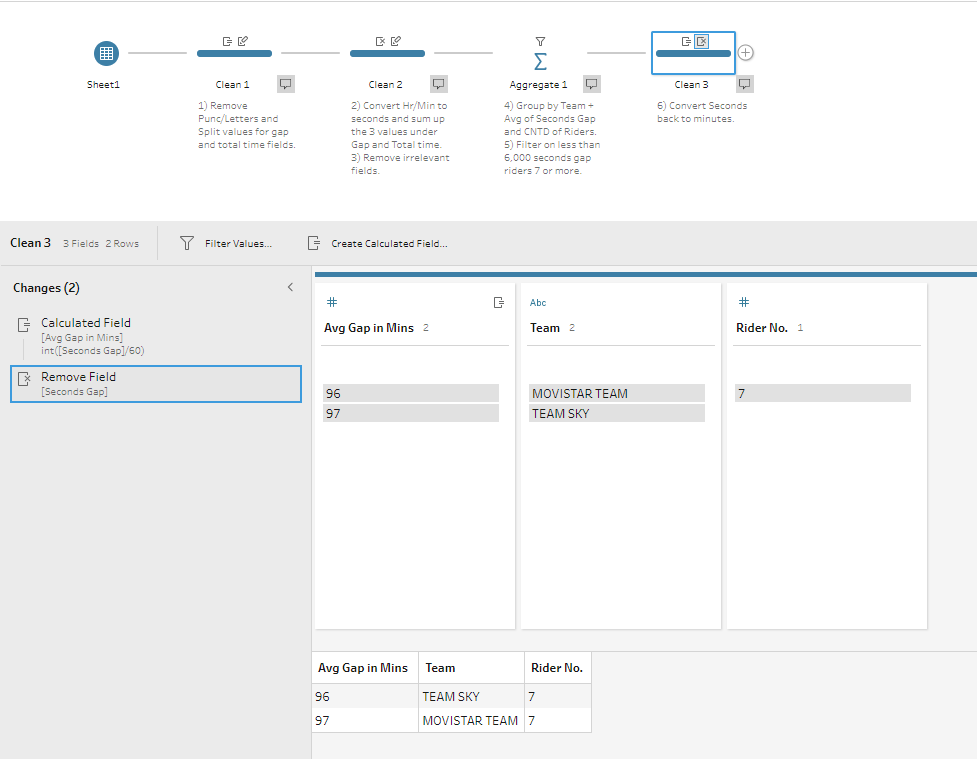977x759 pixels.
Task: Click the Aggregate 1 step label
Action: coord(538,85)
